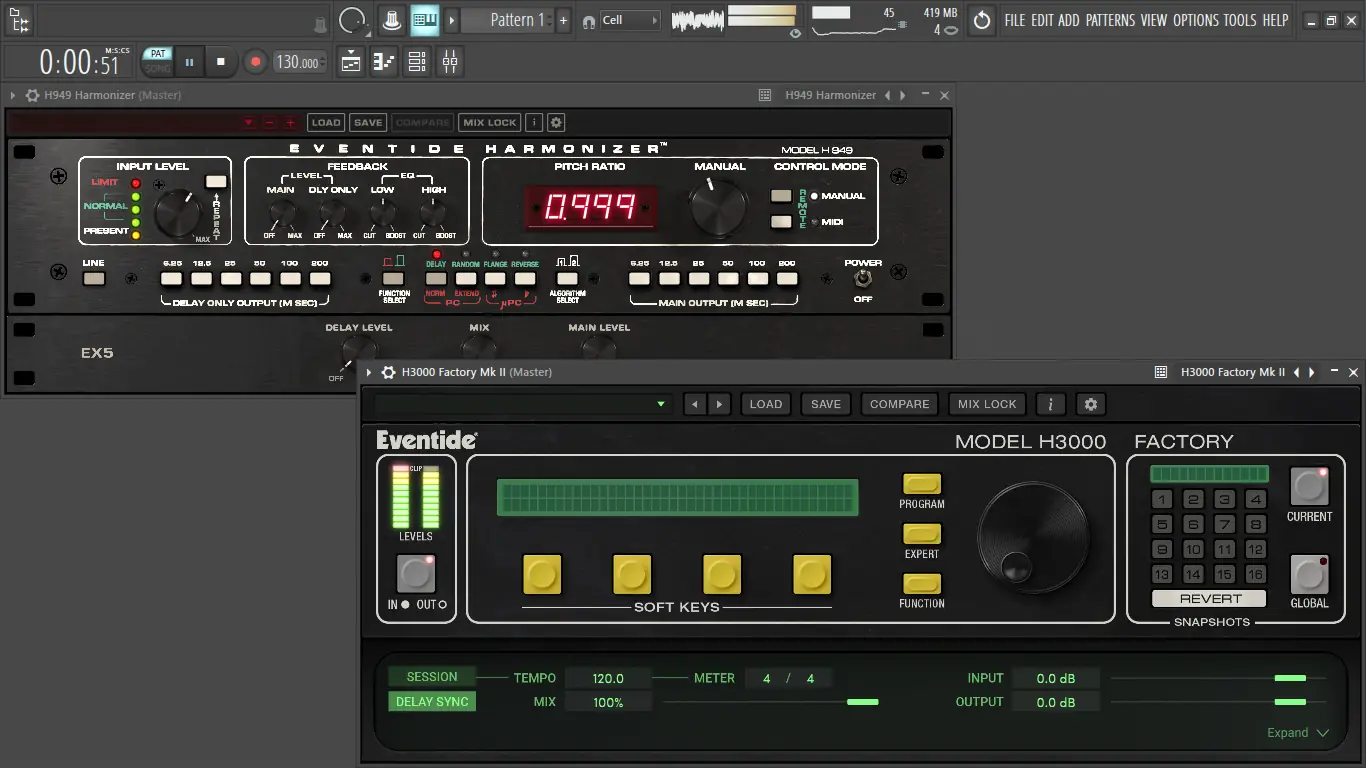Open the channel rack icon
The height and width of the screenshot is (768, 1366).
point(417,62)
